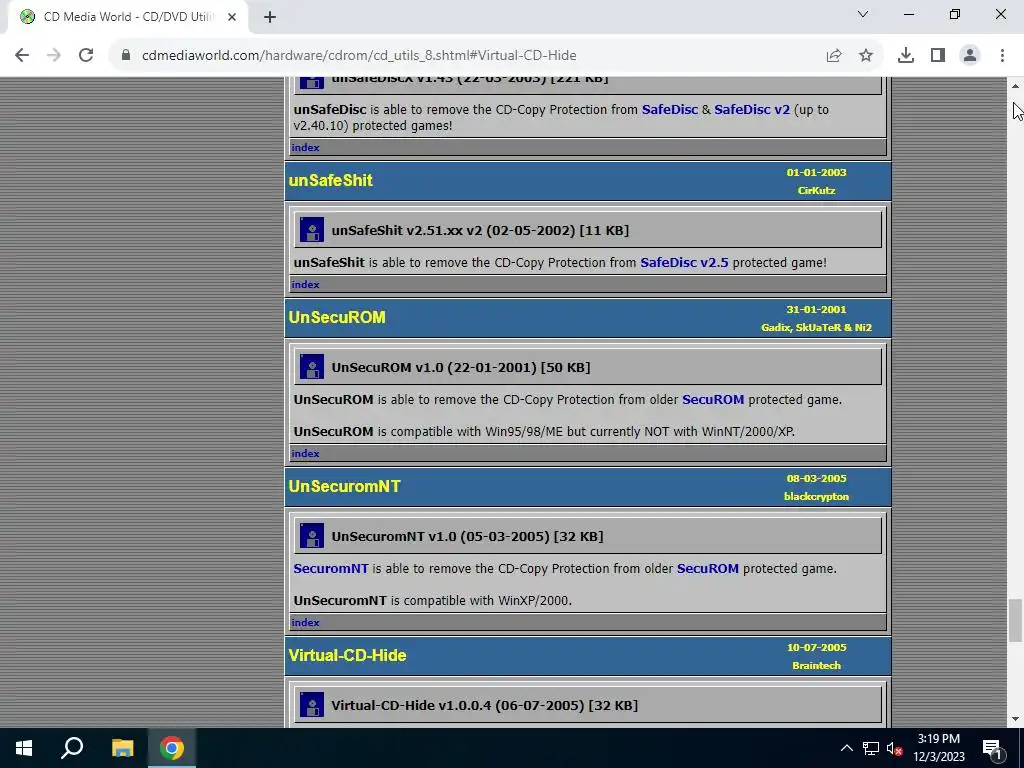The width and height of the screenshot is (1024, 768).
Task: Click the browser forward arrow
Action: tap(54, 56)
